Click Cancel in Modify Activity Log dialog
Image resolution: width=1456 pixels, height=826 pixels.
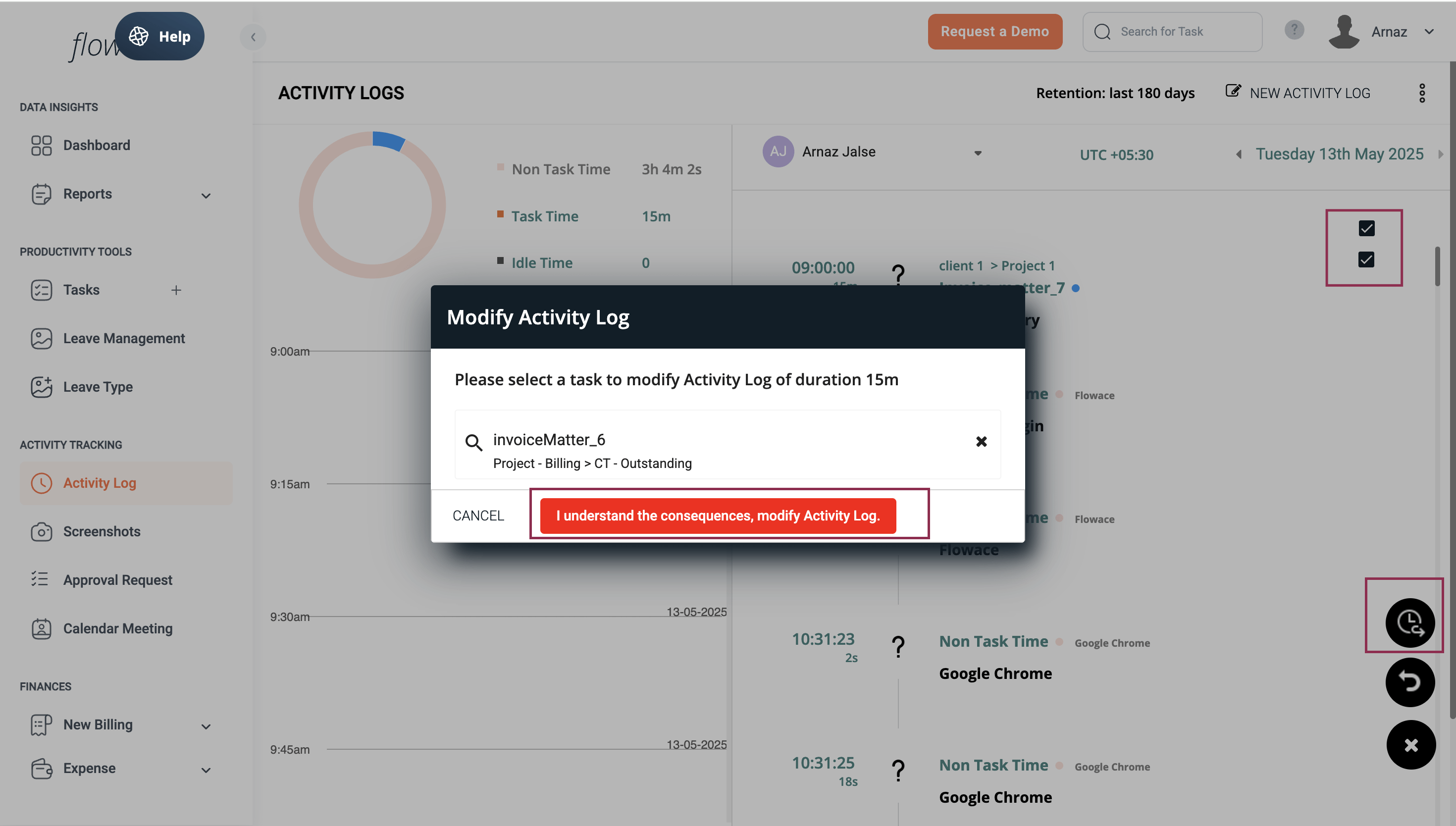(x=478, y=516)
